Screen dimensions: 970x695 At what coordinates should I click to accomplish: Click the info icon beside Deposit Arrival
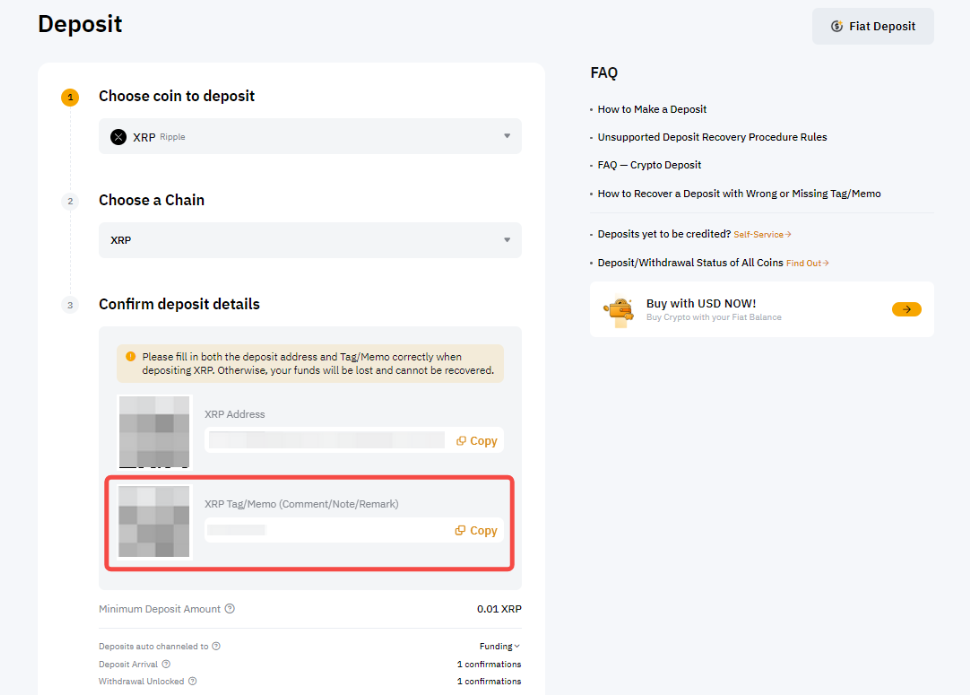pos(166,664)
